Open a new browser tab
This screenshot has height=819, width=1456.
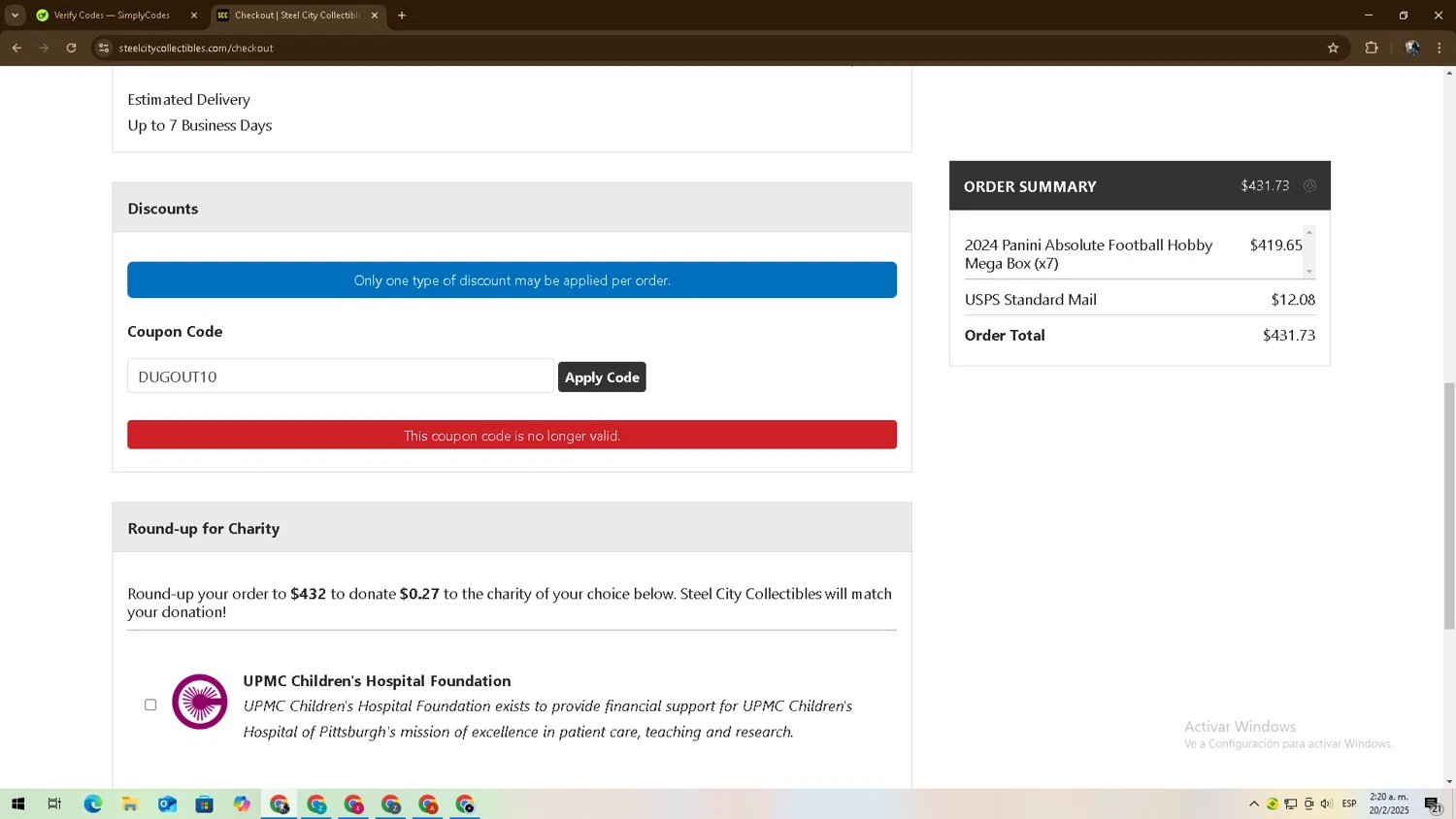pyautogui.click(x=402, y=16)
